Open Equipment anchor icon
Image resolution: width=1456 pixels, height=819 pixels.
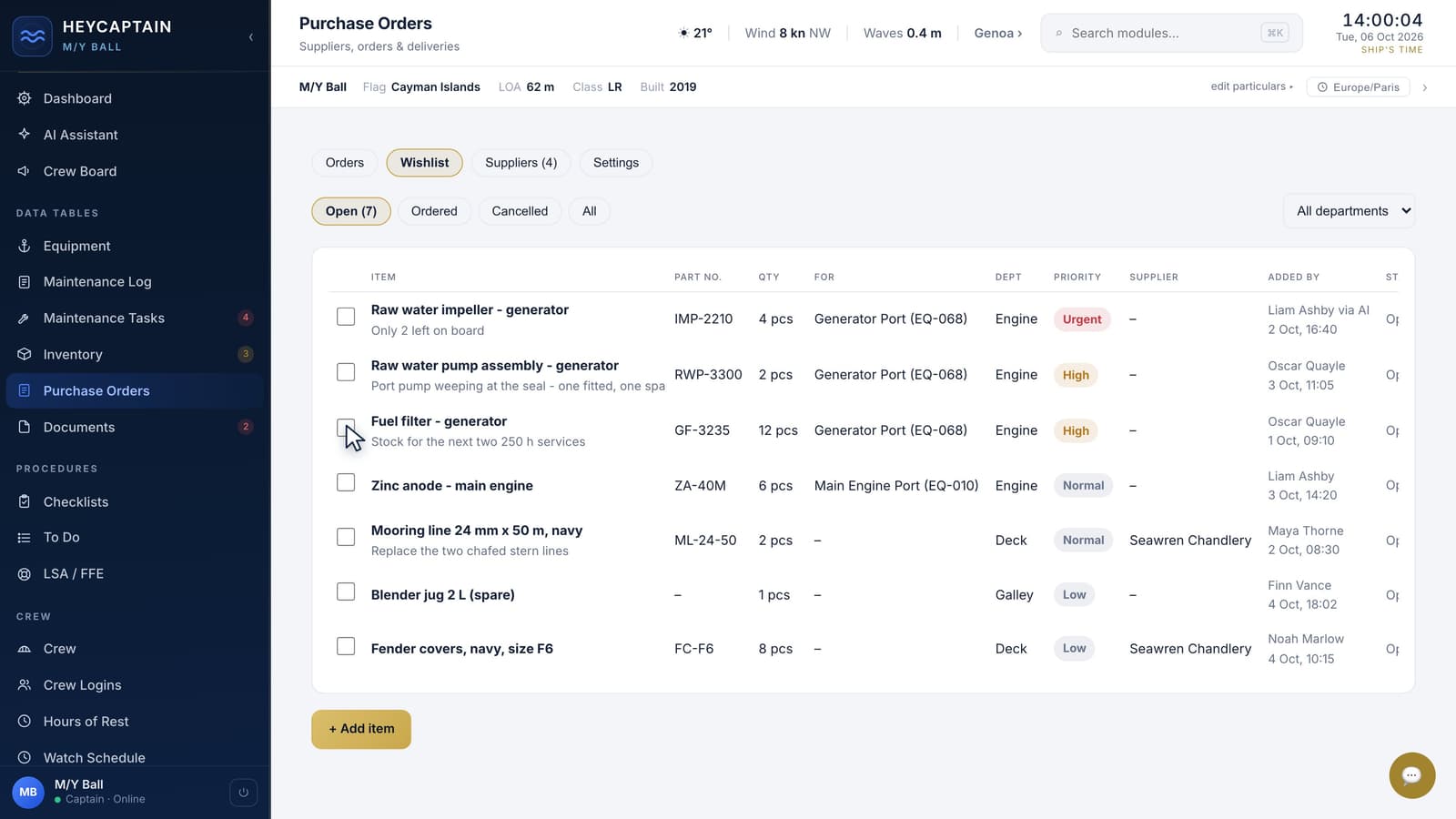pos(25,246)
